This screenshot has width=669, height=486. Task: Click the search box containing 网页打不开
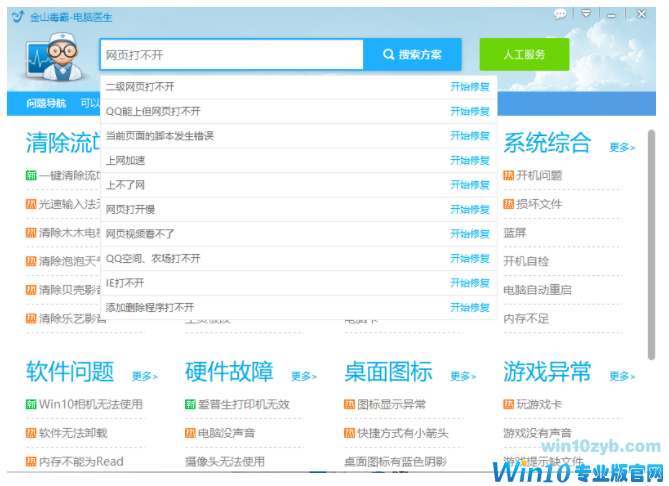[x=231, y=55]
